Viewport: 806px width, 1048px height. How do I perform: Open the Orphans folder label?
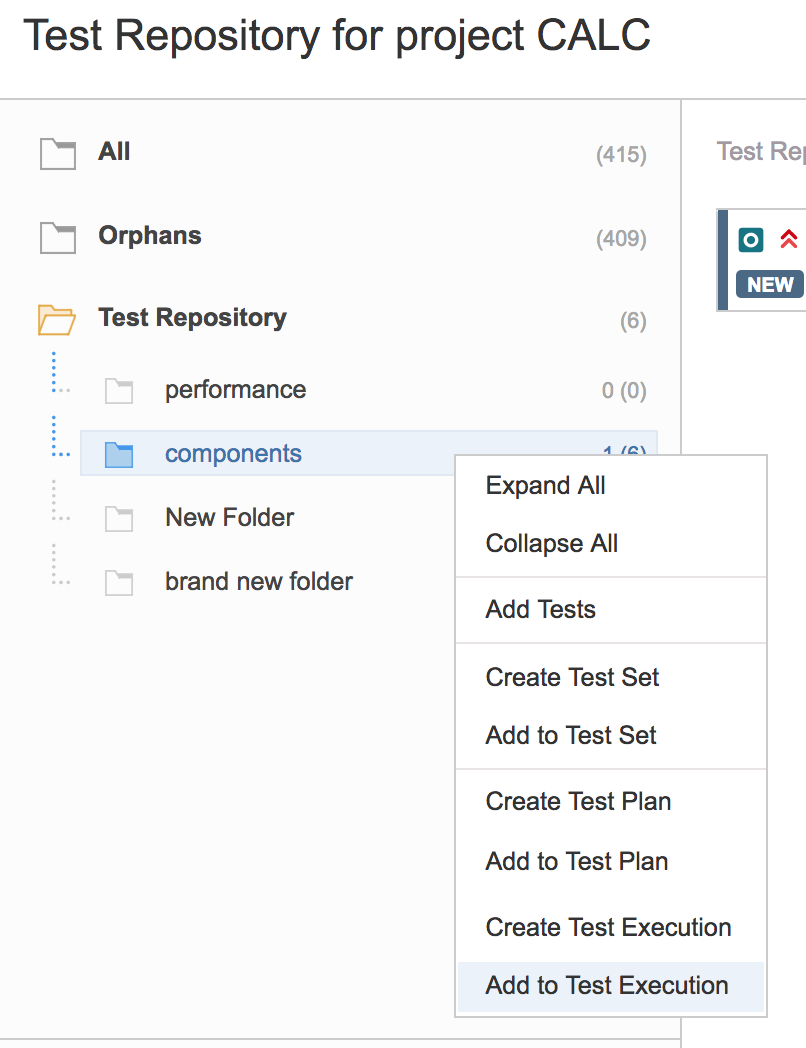150,236
